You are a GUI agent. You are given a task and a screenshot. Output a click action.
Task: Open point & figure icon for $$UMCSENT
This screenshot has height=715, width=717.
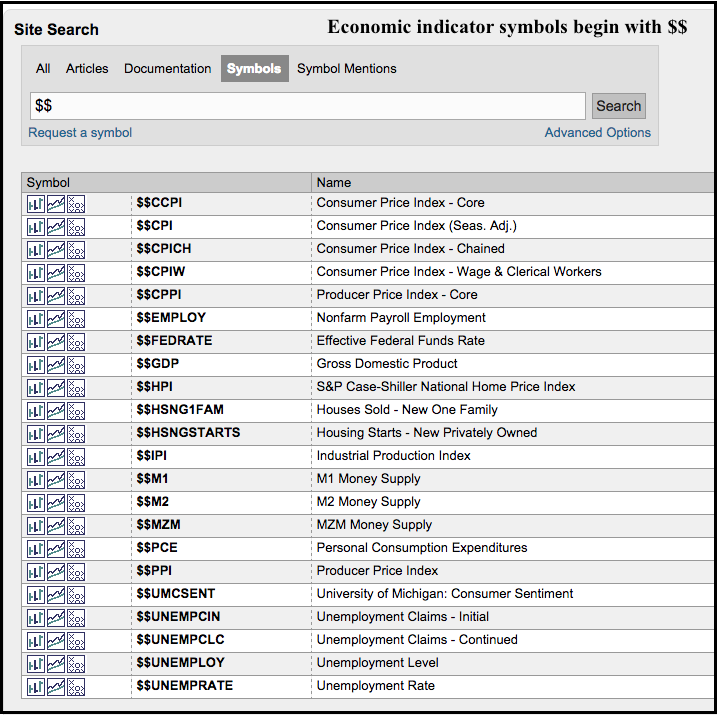[x=76, y=594]
